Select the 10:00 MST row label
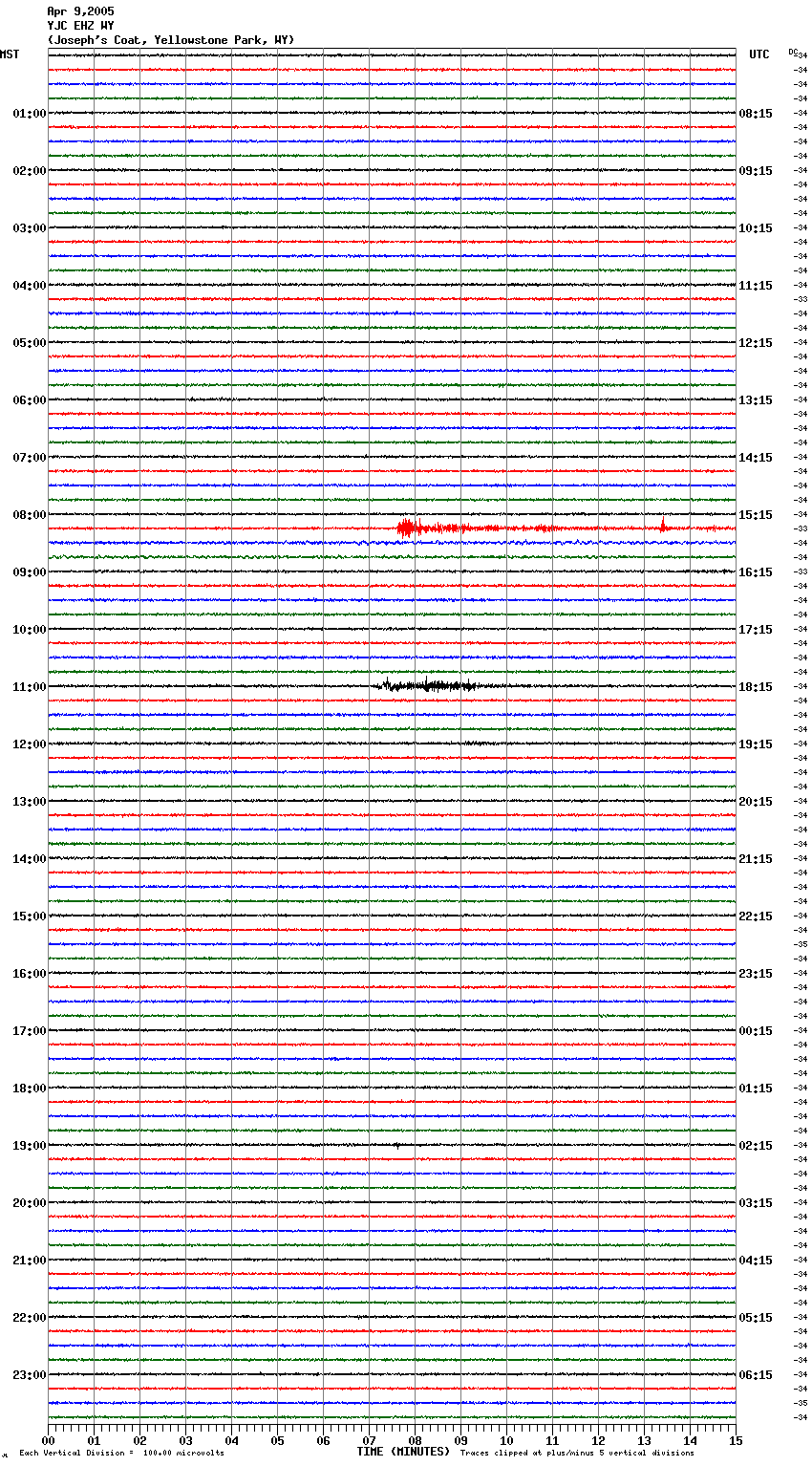This screenshot has height=1466, width=812. coord(30,630)
